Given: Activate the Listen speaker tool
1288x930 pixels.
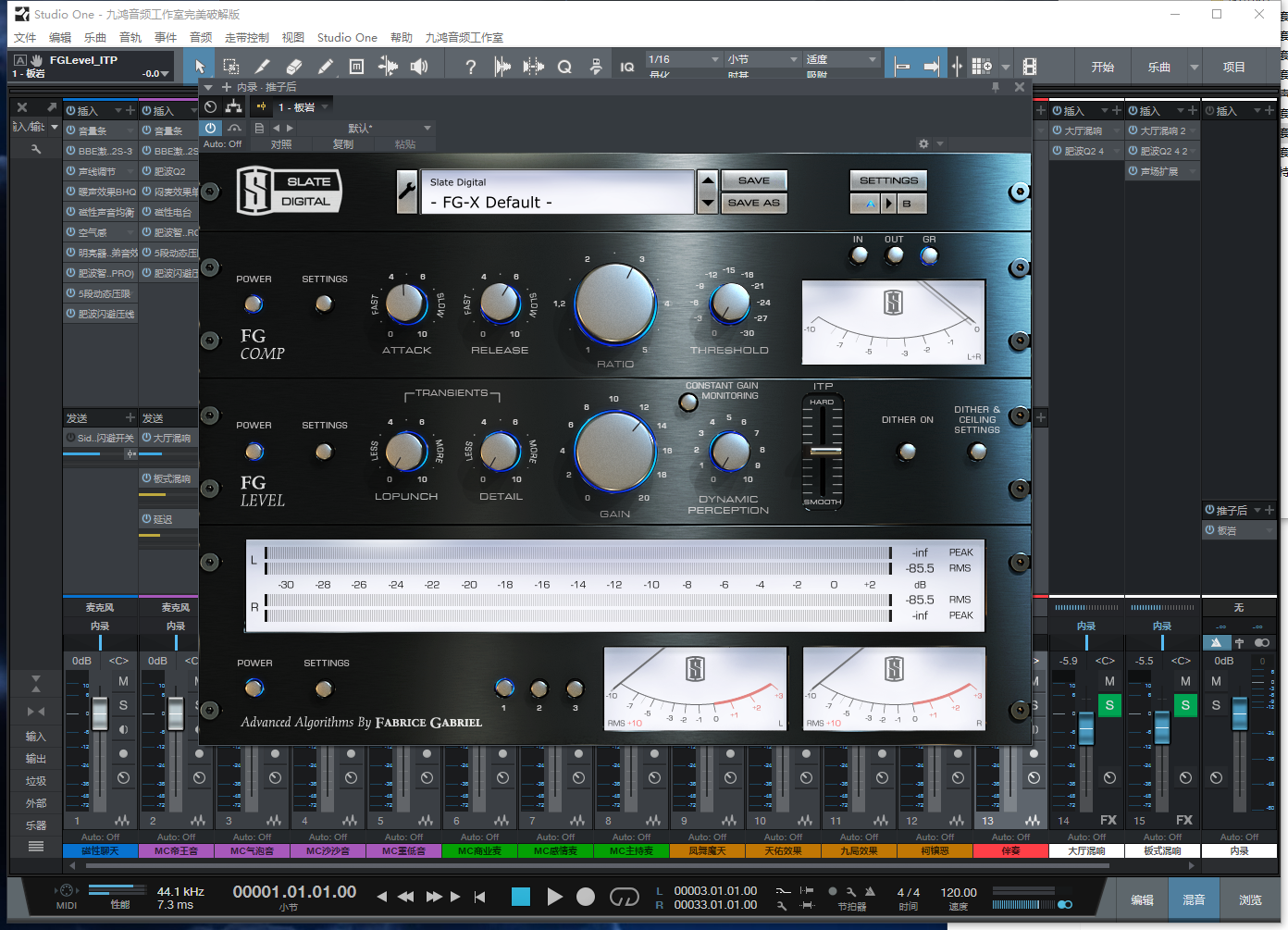Looking at the screenshot, I should click(419, 67).
